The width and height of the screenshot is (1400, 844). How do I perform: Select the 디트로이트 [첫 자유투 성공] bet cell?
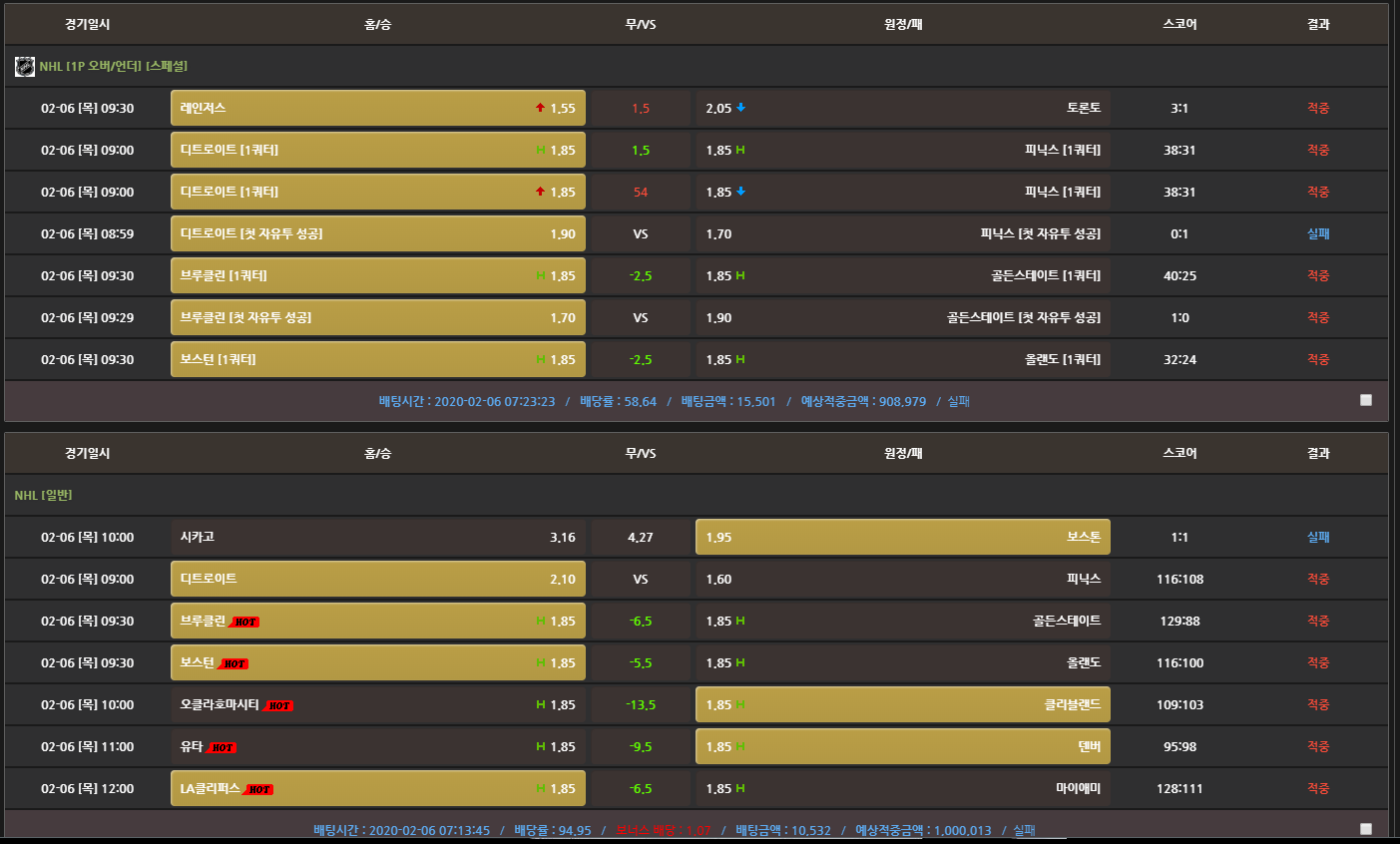pos(378,233)
